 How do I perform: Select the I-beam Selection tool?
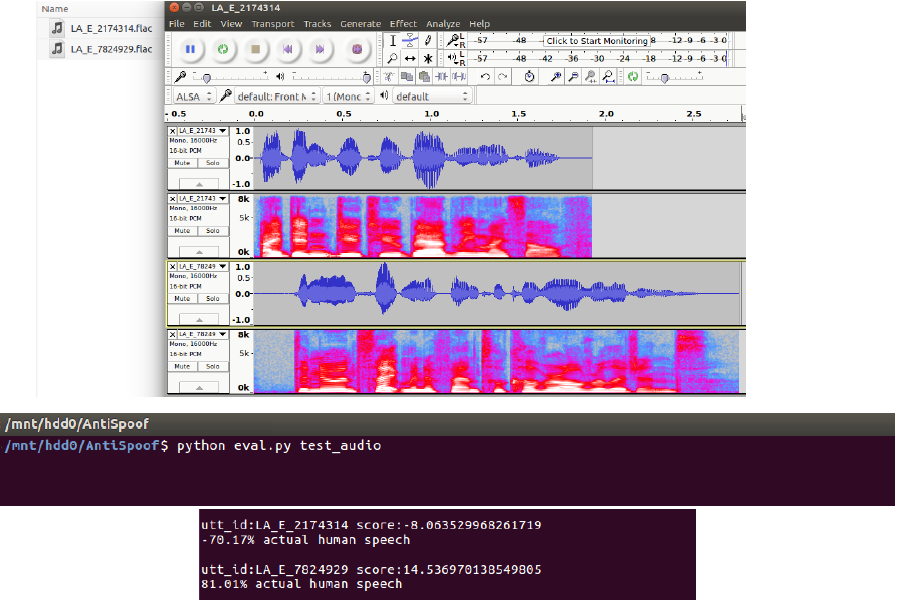[x=392, y=40]
